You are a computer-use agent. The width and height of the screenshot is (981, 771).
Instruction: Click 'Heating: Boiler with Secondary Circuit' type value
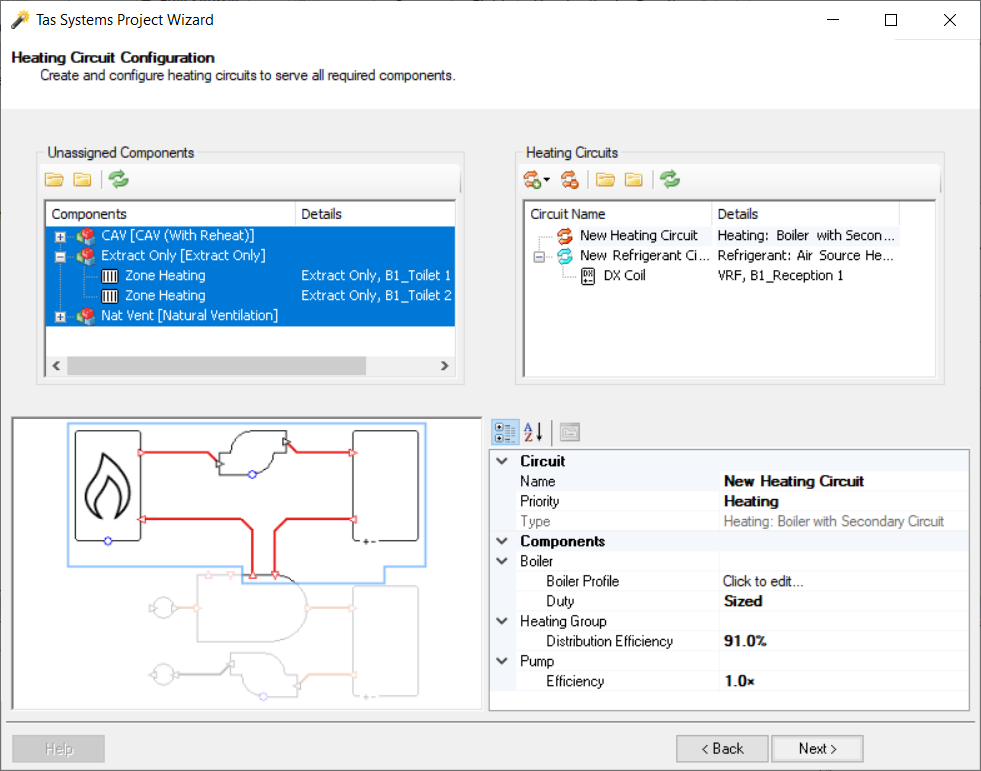click(x=833, y=521)
